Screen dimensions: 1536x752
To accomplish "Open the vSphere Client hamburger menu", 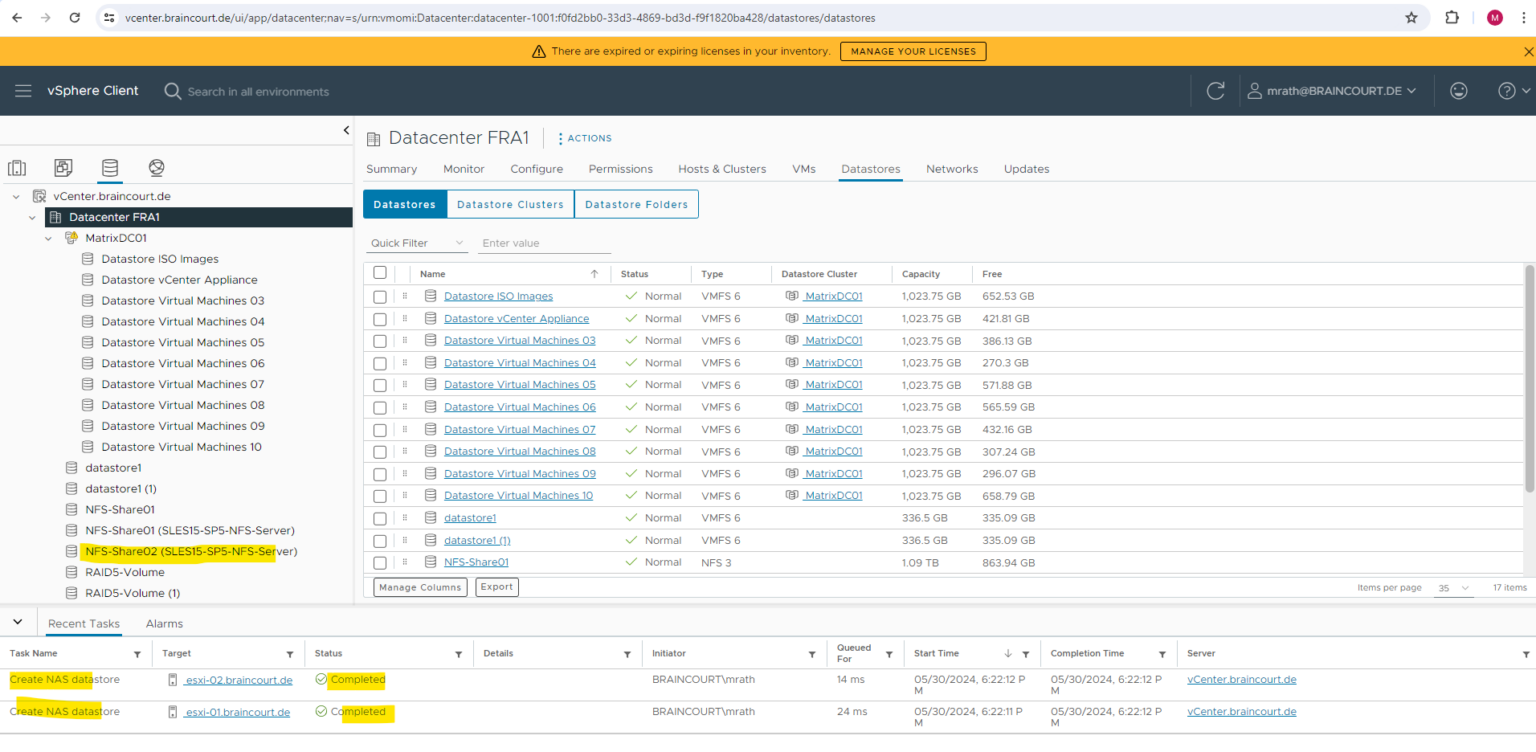I will click(23, 90).
